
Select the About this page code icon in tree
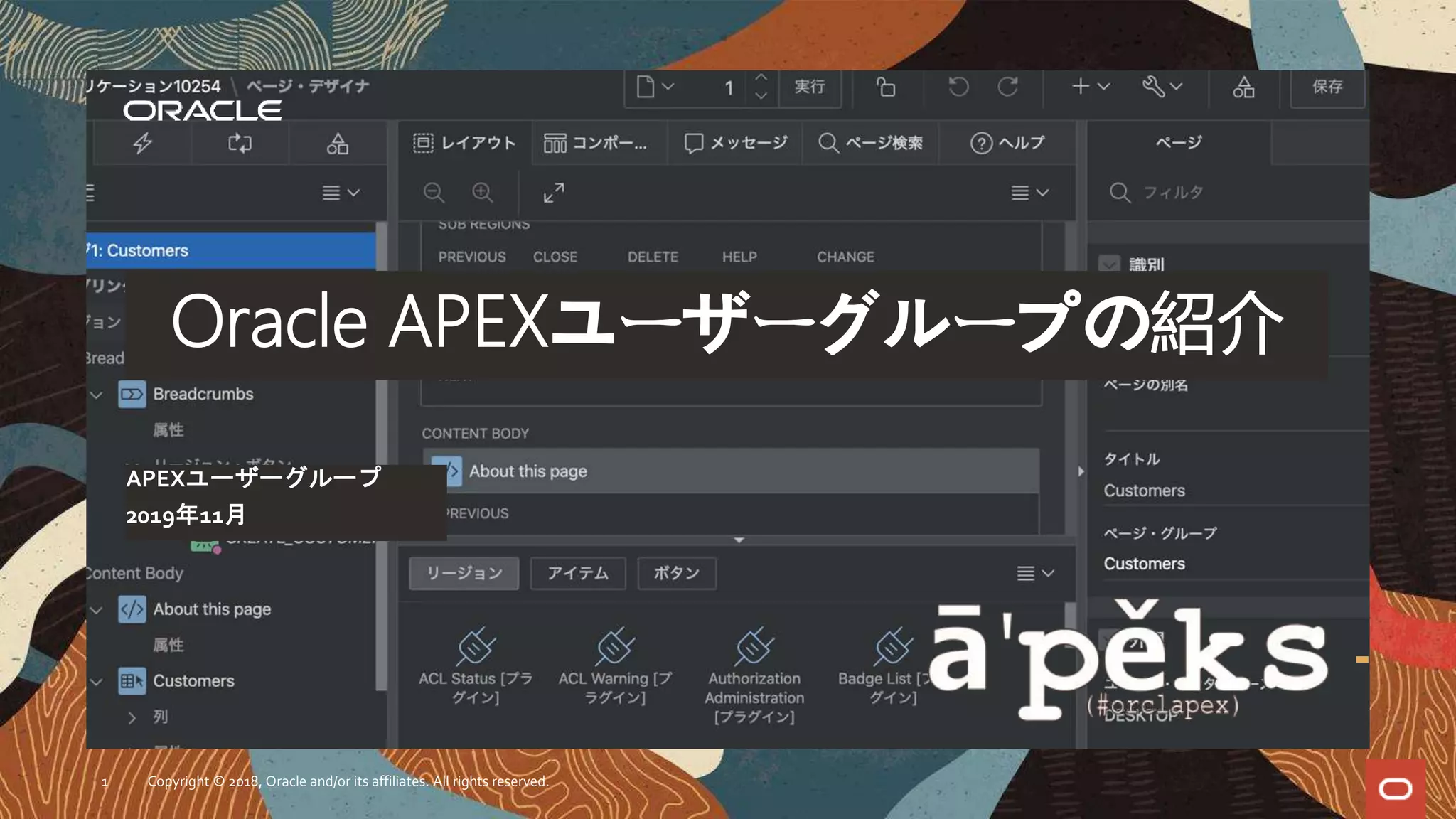[x=132, y=609]
